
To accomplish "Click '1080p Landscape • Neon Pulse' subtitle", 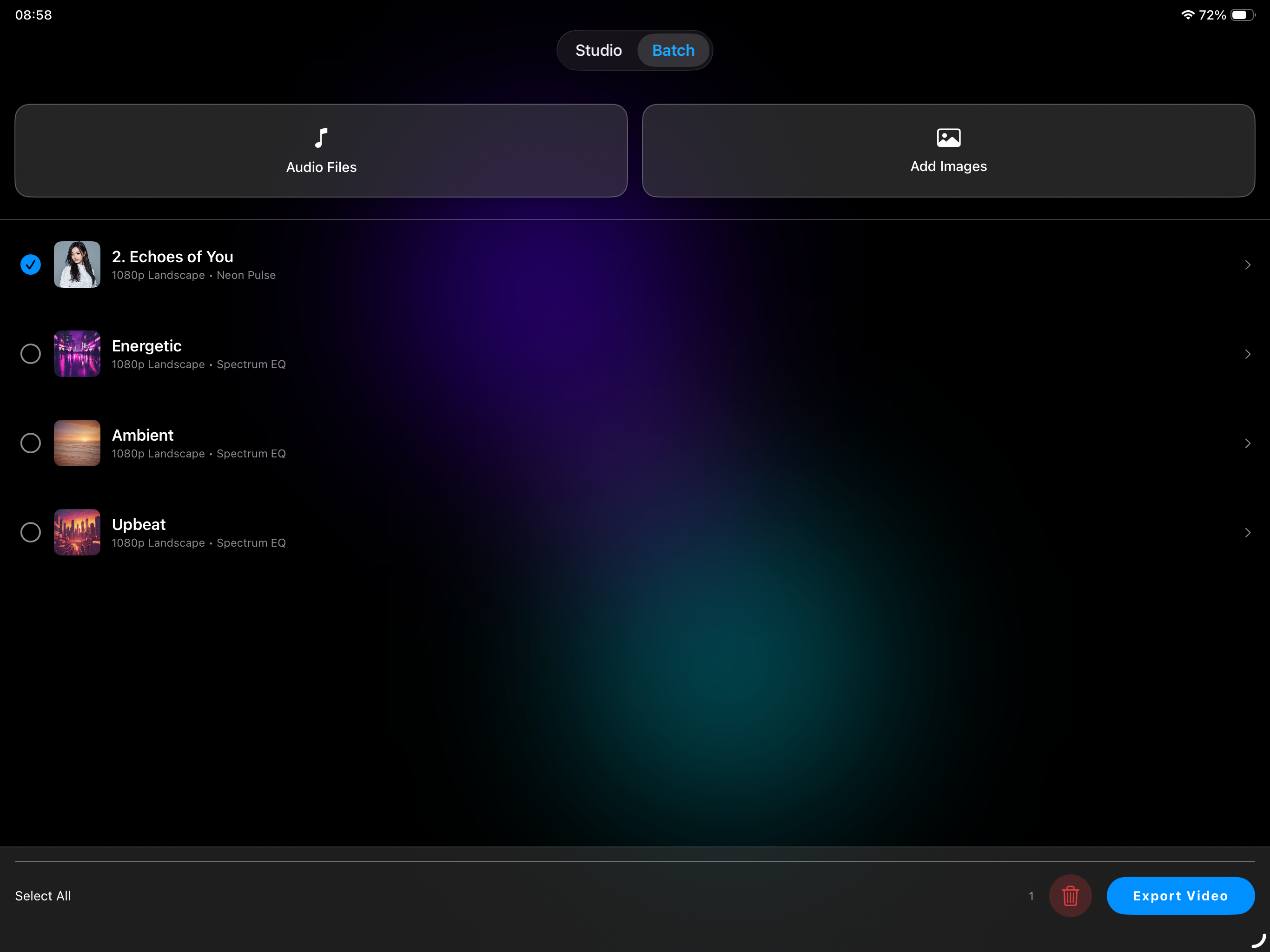I will (193, 276).
